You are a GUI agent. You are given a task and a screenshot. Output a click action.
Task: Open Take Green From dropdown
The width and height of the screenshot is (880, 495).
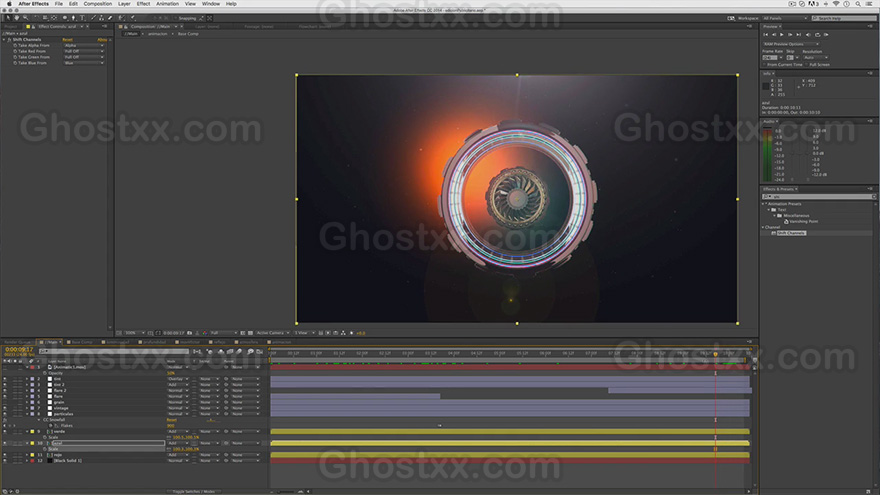pos(84,57)
